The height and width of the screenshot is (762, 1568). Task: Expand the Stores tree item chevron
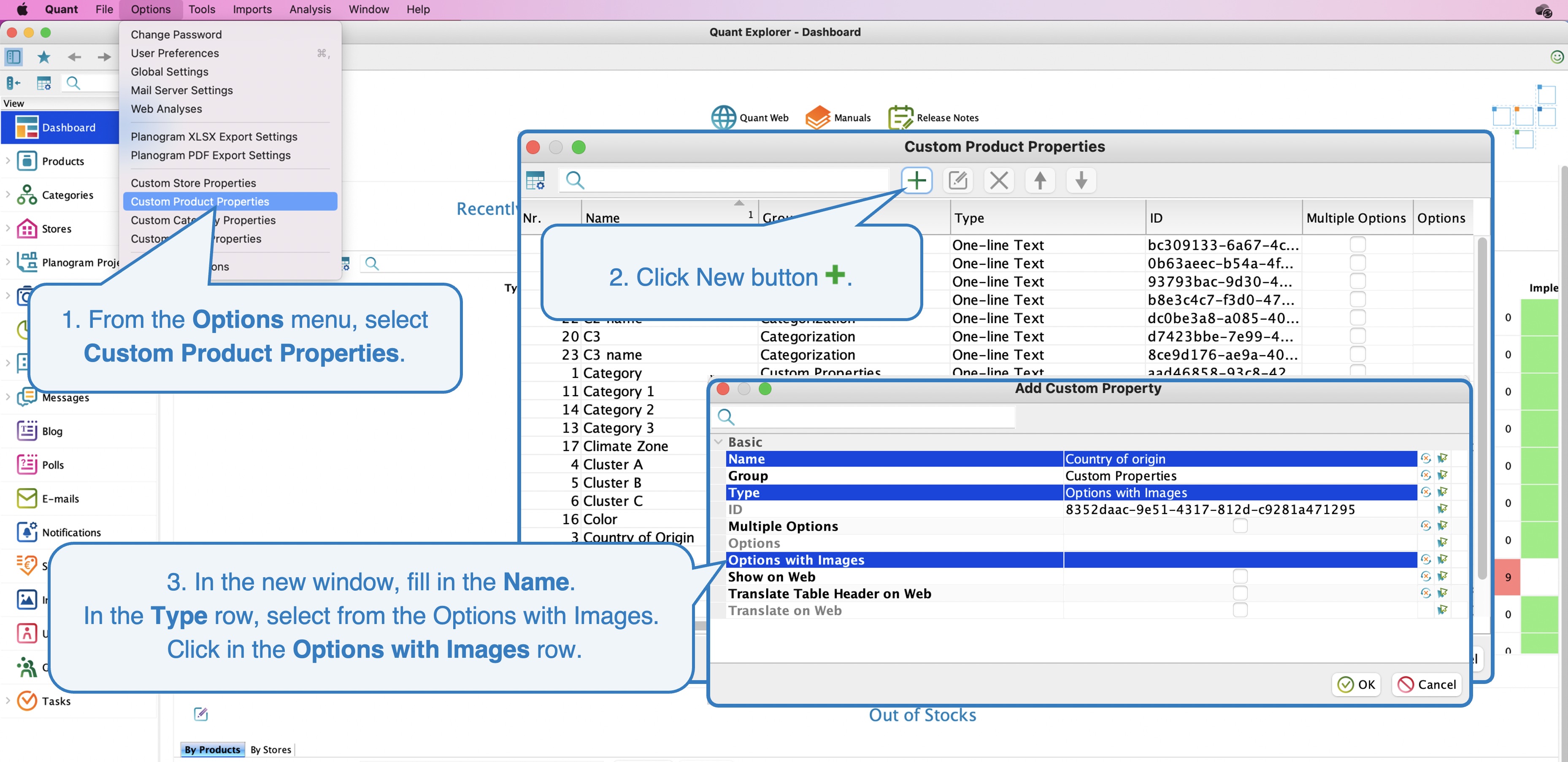pos(8,228)
